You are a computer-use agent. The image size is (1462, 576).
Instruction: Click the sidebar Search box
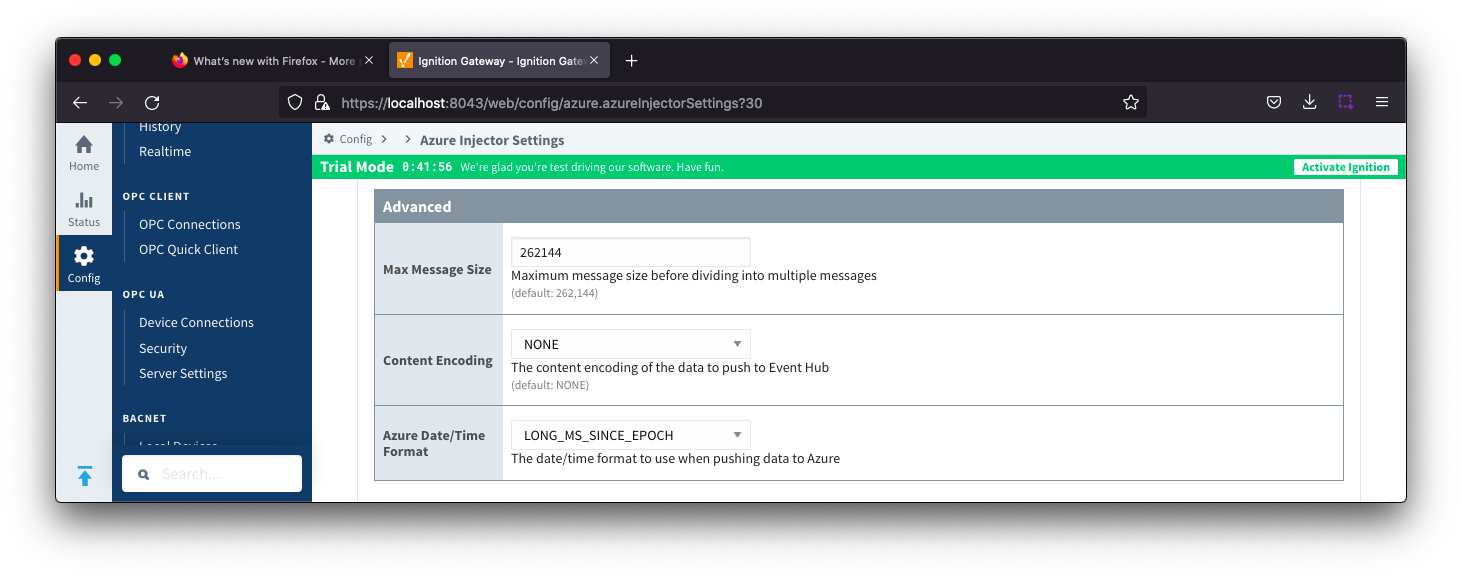click(212, 474)
